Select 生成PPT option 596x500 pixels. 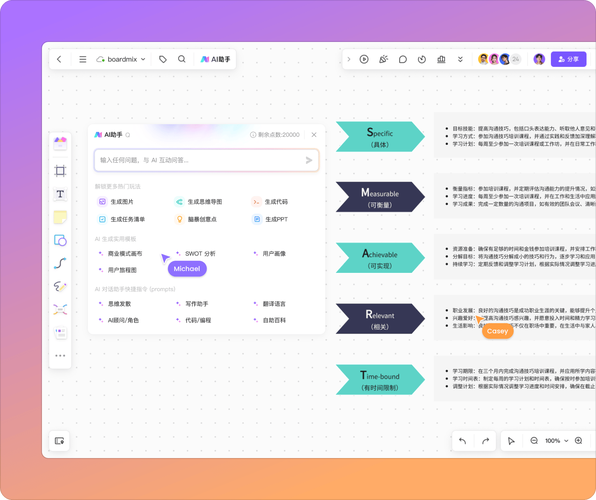click(270, 219)
